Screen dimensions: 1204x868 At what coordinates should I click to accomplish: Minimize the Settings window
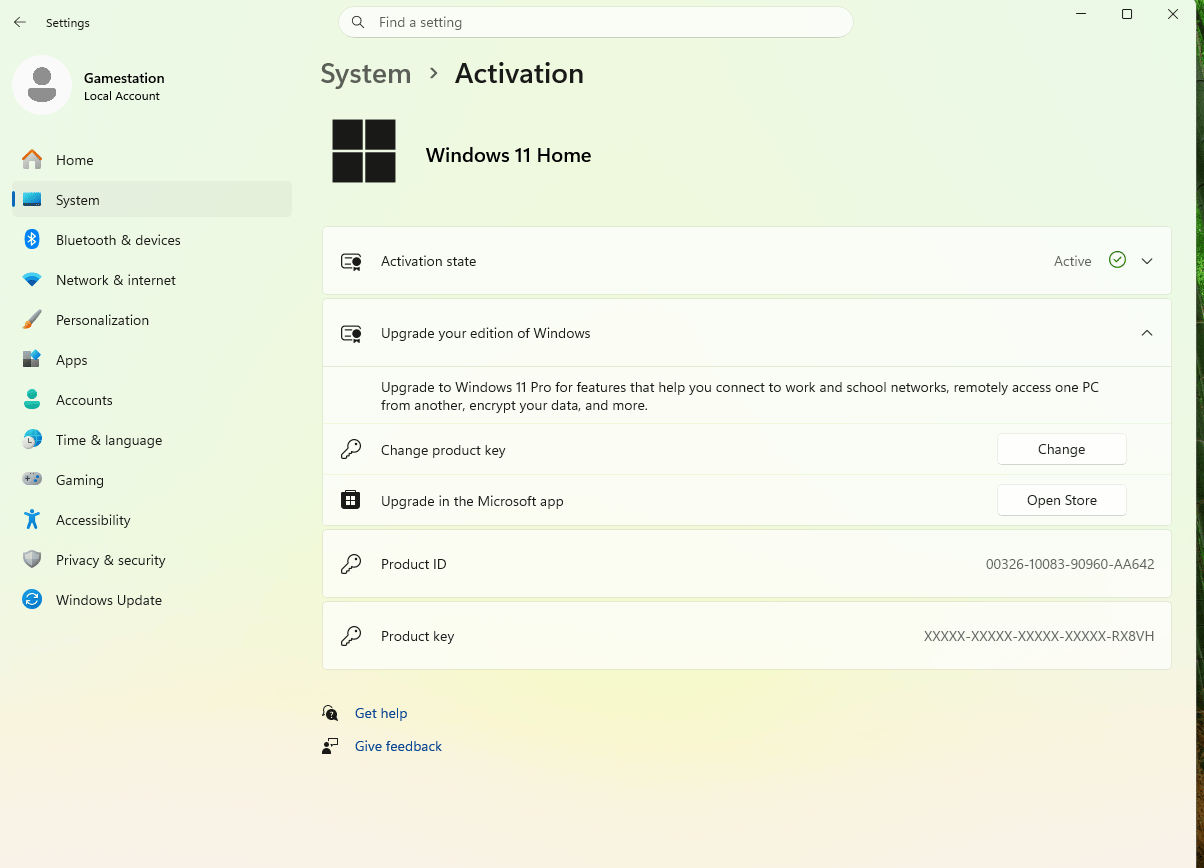pos(1081,14)
